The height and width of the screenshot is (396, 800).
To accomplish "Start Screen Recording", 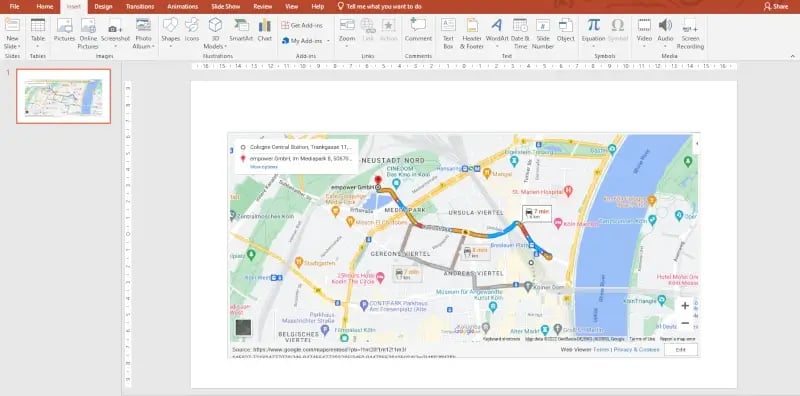I will 690,34.
